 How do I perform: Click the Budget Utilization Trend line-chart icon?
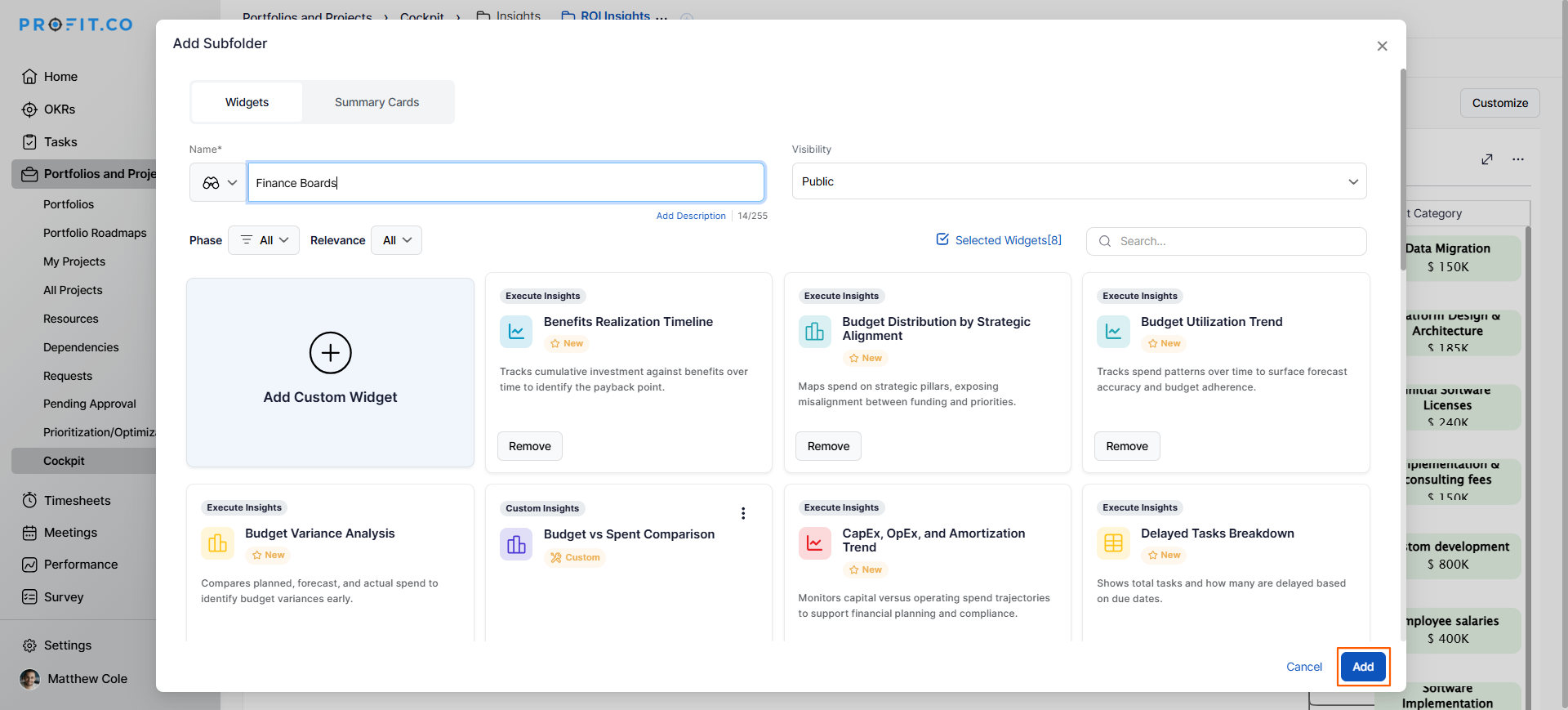(1113, 332)
